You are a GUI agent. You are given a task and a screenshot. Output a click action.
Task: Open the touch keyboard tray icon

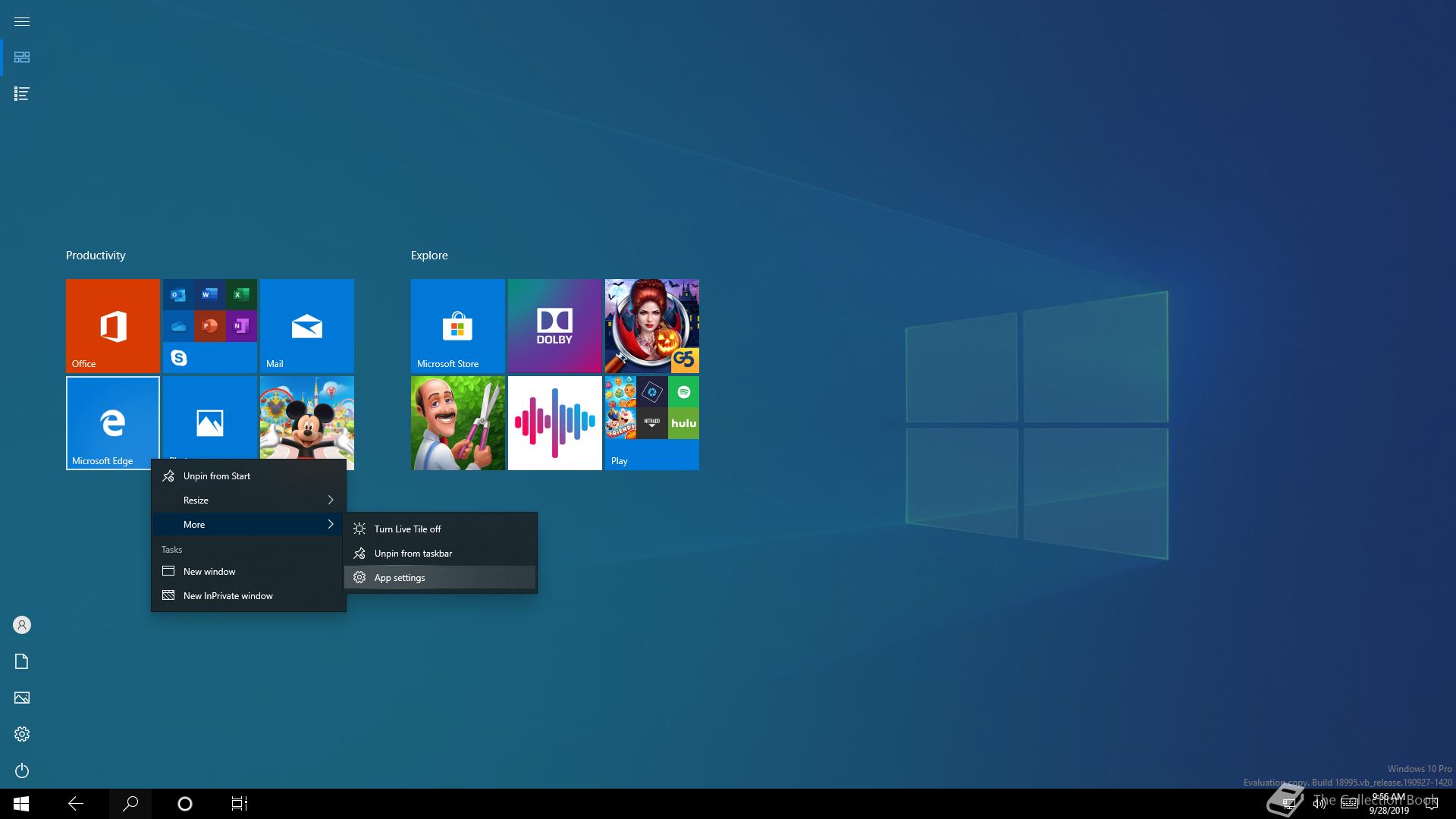coord(1350,804)
